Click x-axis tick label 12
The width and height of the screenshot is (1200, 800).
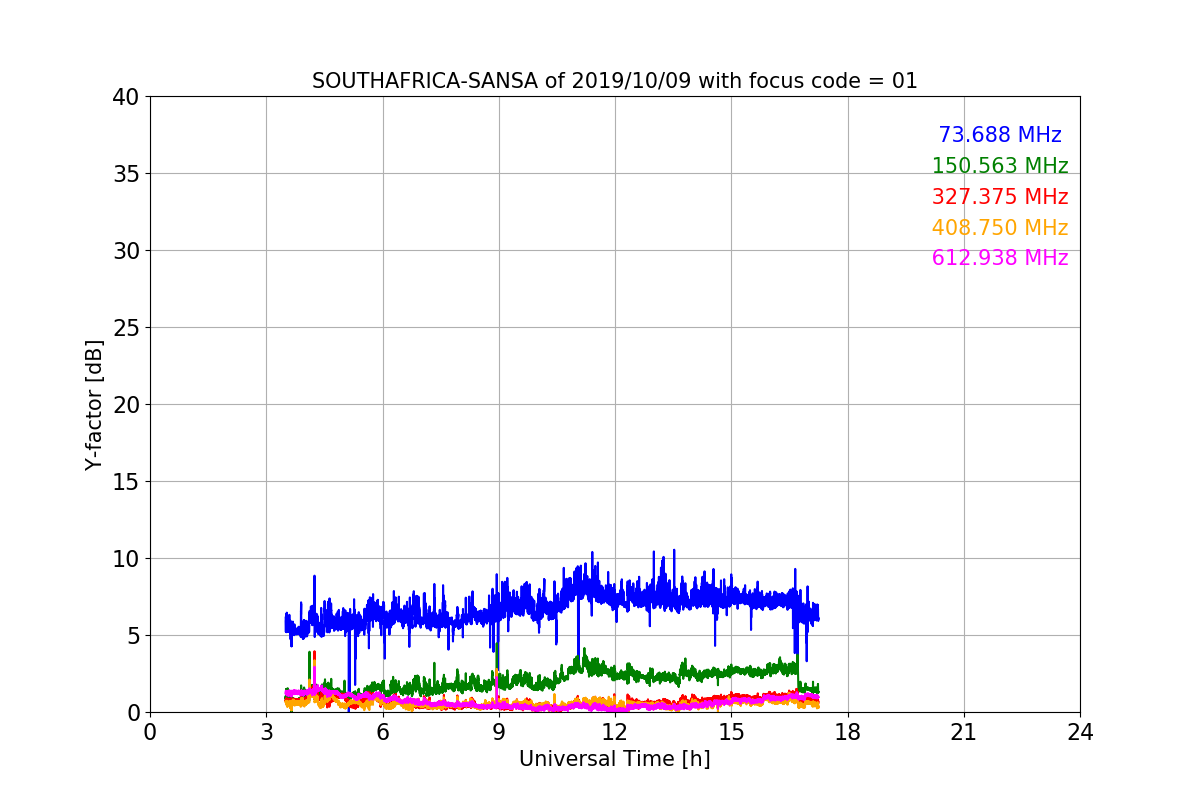point(615,732)
